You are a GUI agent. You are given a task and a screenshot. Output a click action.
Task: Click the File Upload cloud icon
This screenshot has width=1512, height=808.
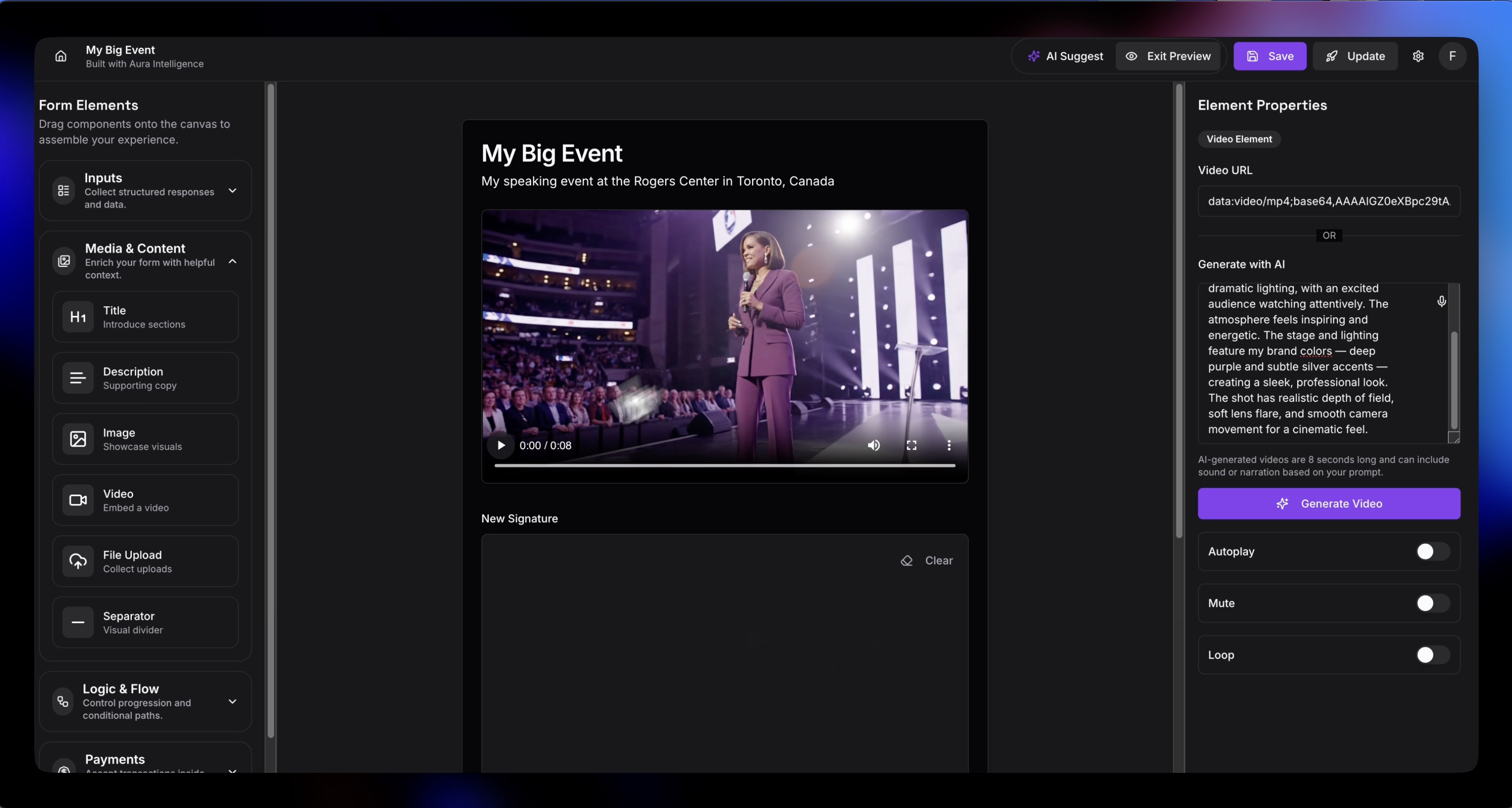(x=78, y=561)
